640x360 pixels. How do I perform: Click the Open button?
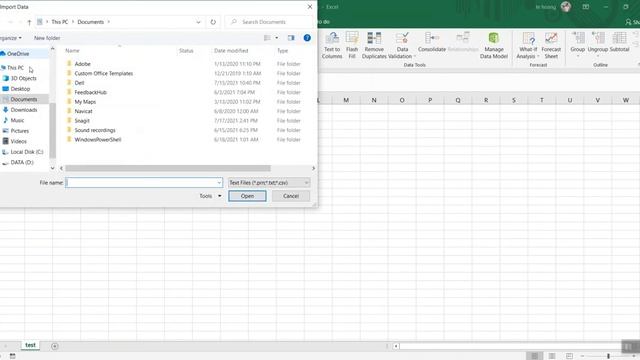click(x=247, y=196)
